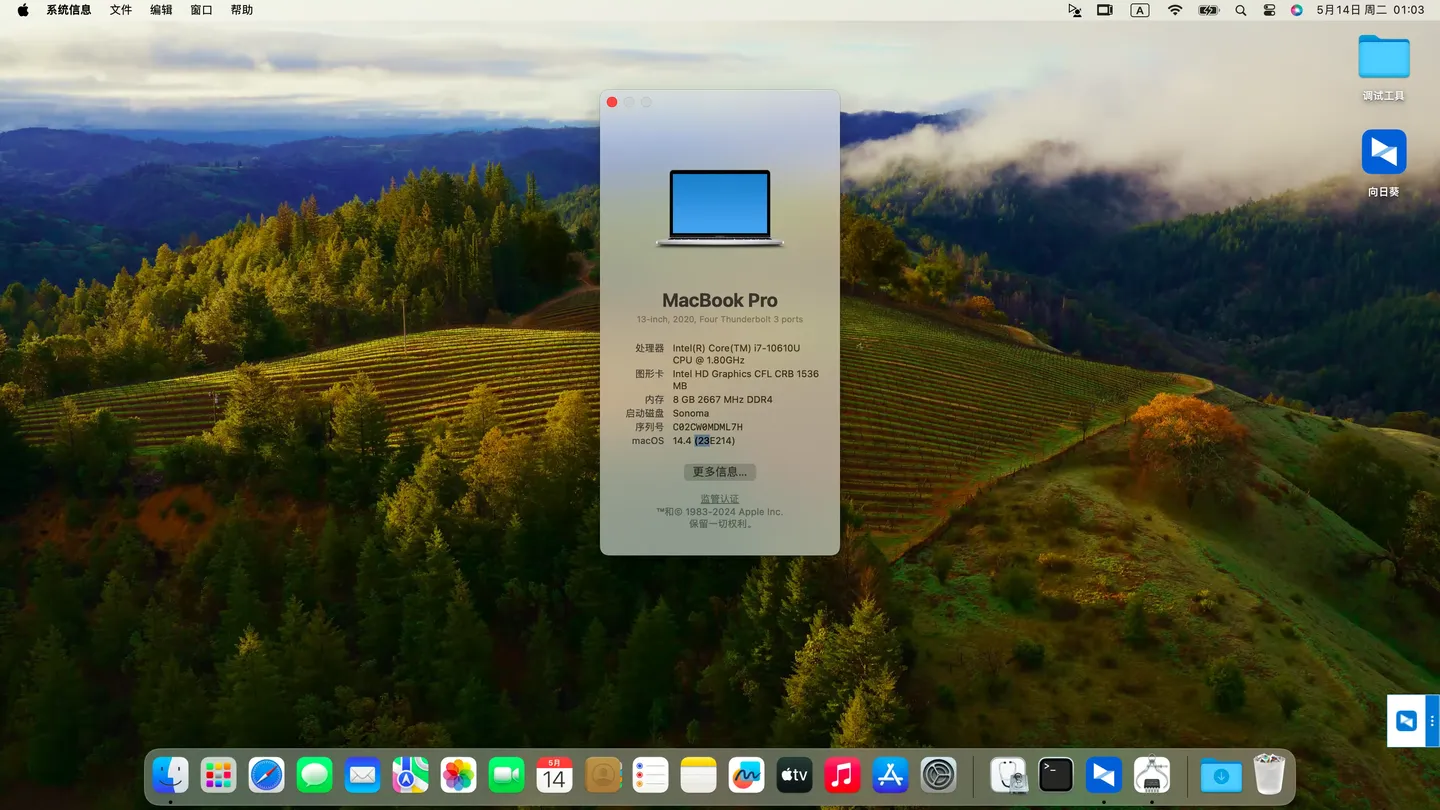Open the Music app in Dock

(x=842, y=775)
